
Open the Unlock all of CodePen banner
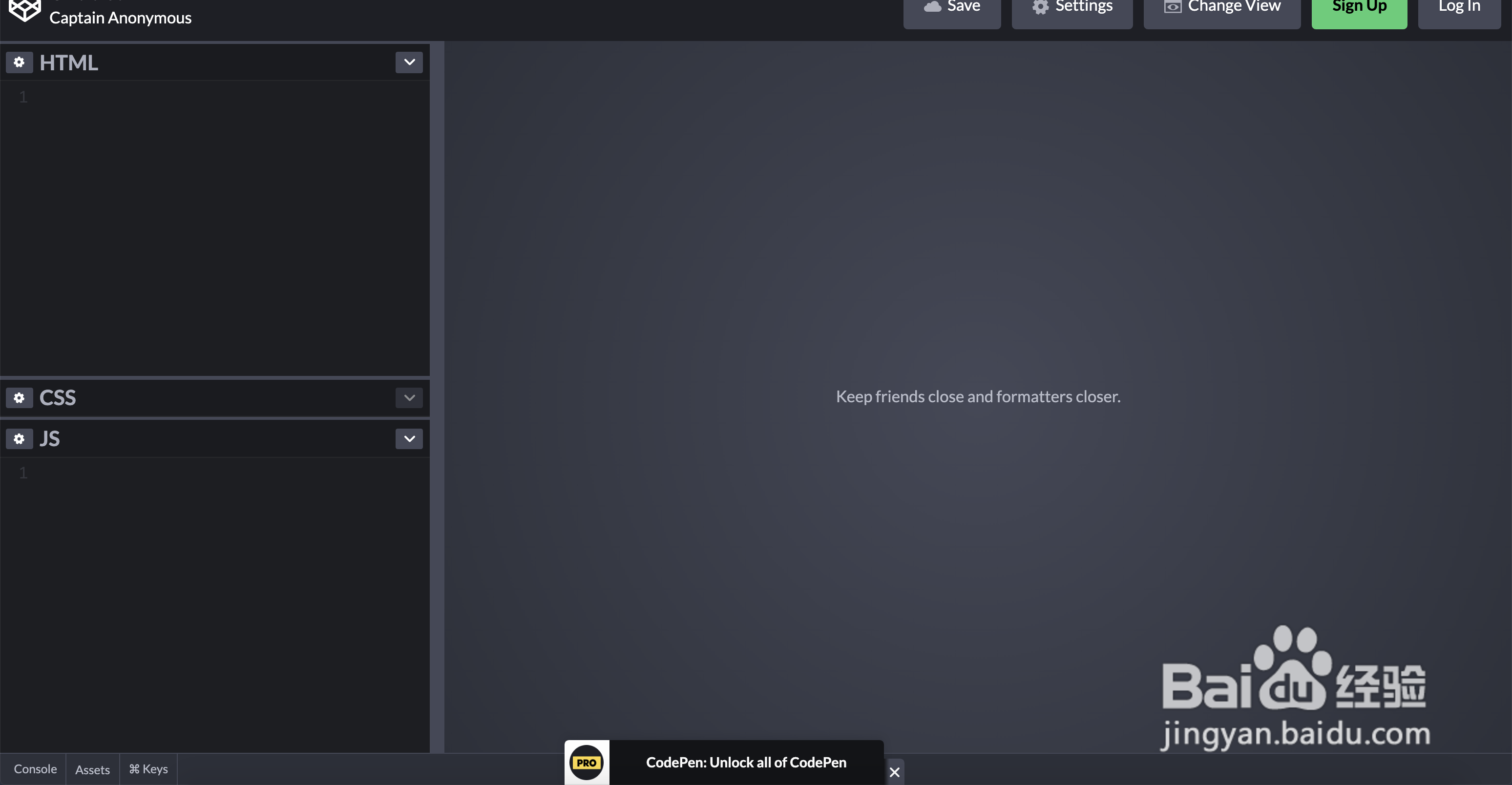(x=746, y=763)
